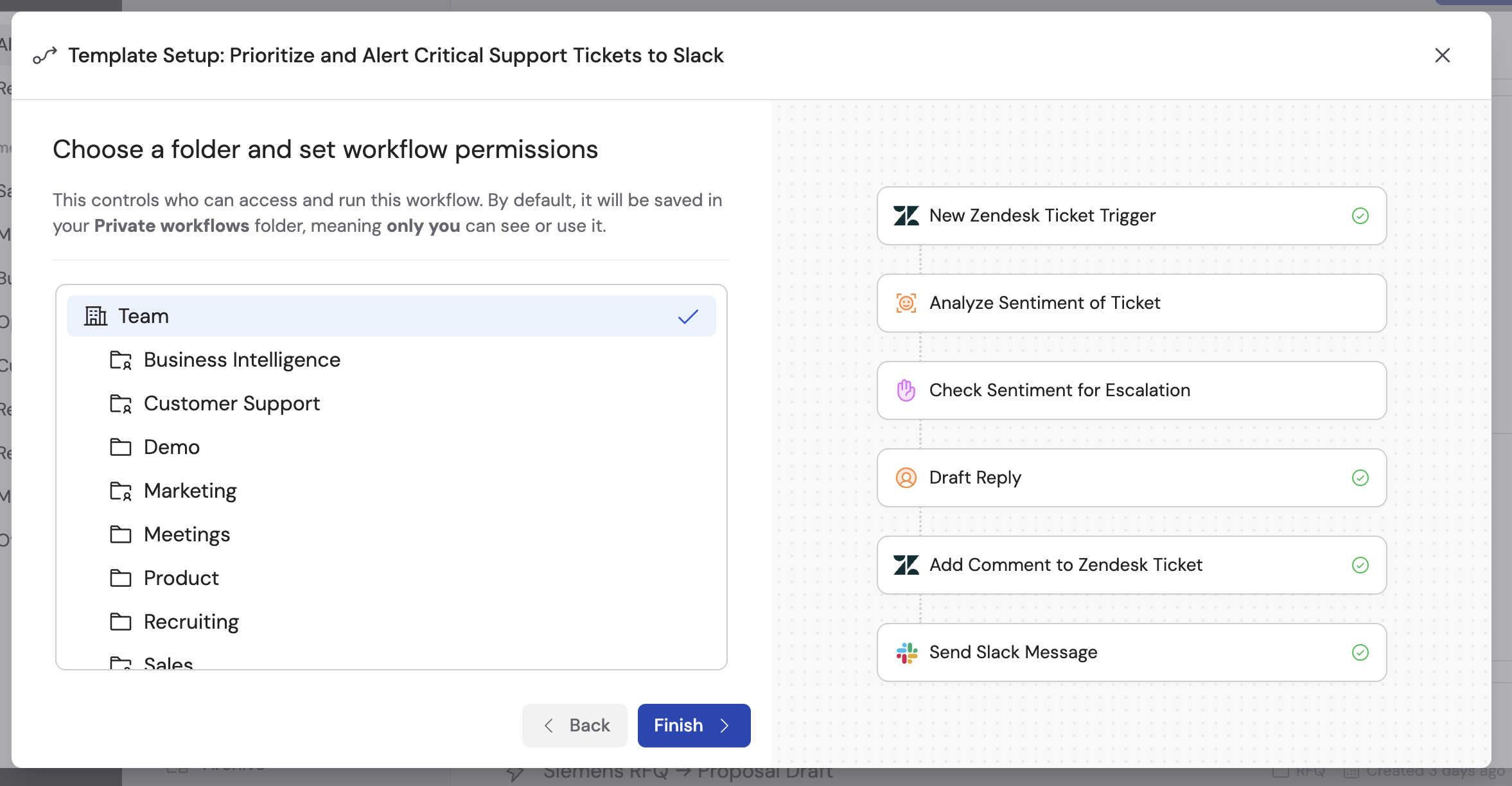Image resolution: width=1512 pixels, height=786 pixels.
Task: Click the back chevron inside the Back button
Action: point(548,725)
